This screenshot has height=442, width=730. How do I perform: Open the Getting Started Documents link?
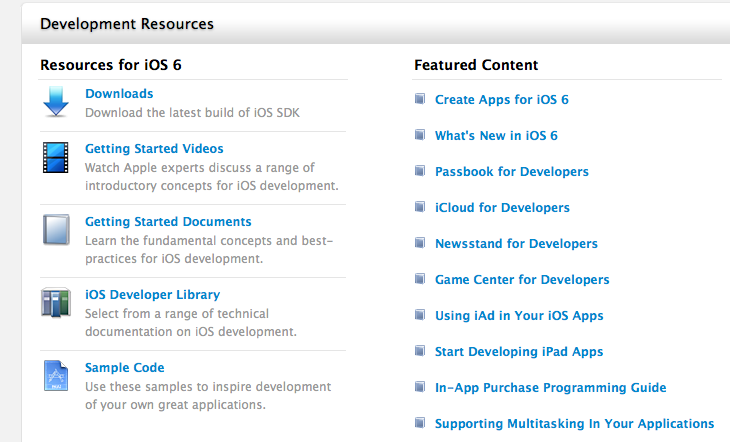click(x=168, y=222)
